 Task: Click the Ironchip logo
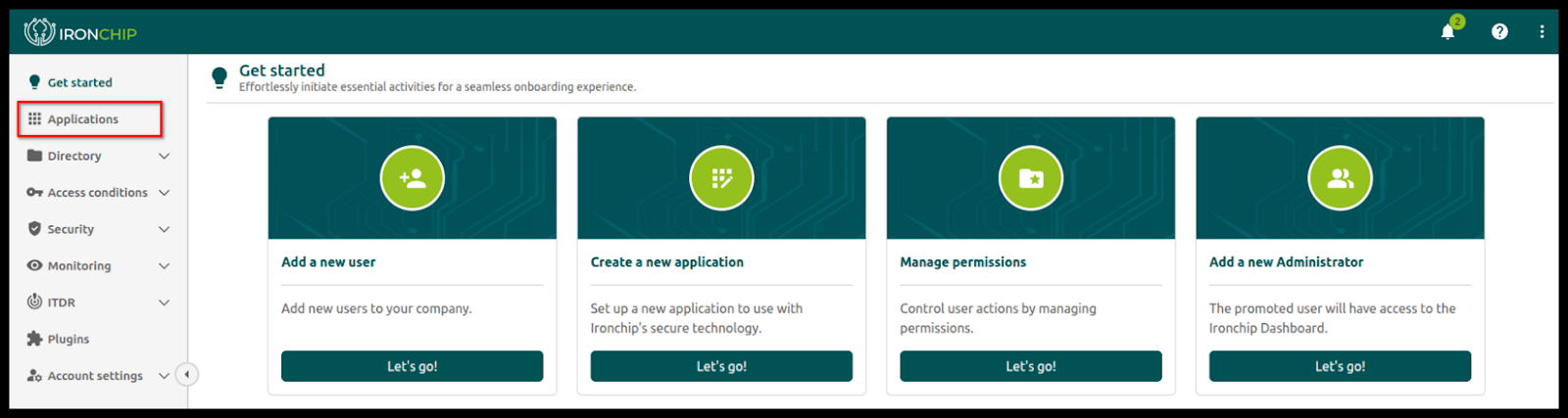click(x=80, y=32)
